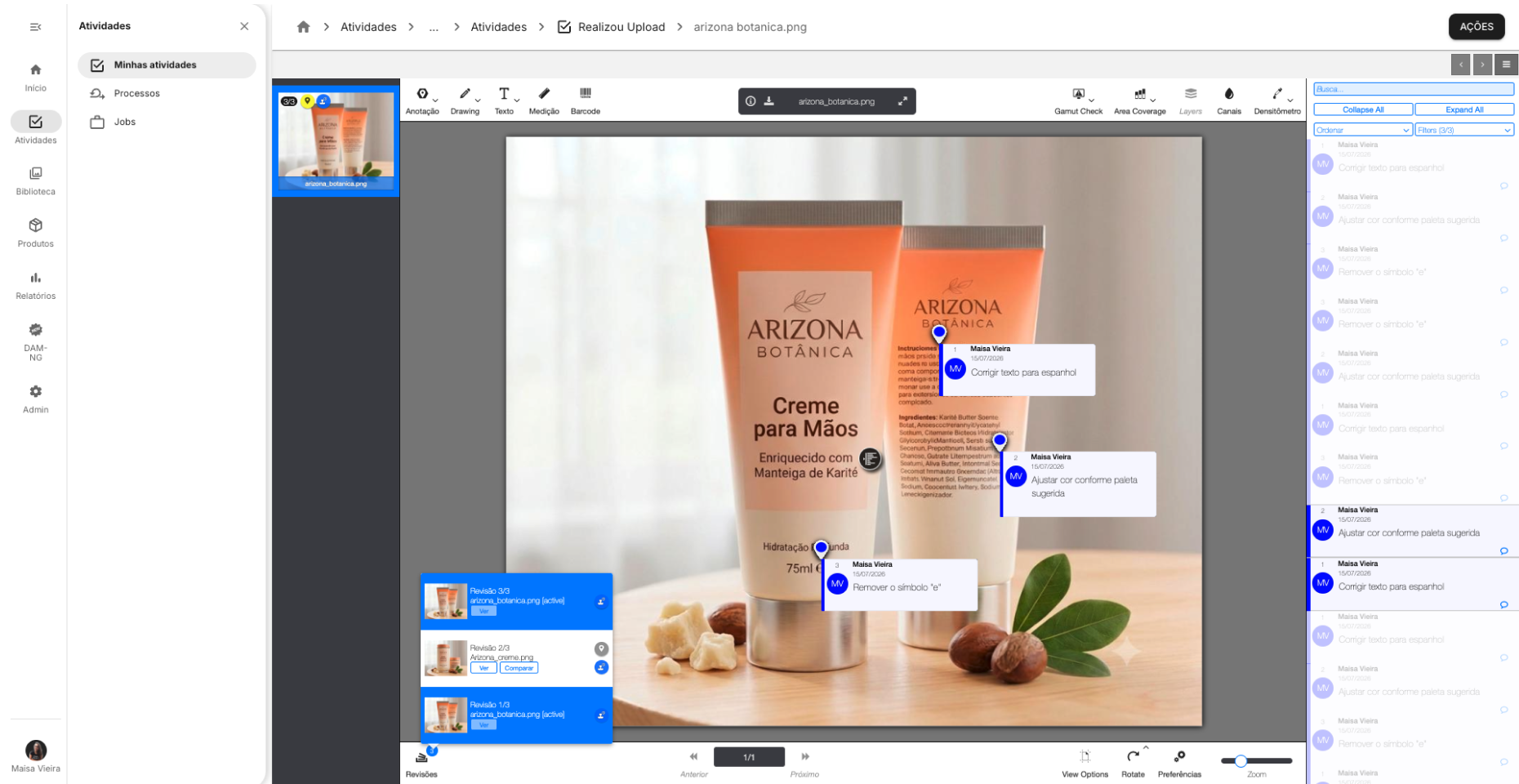Go to the Anterior page
Viewport: 1519px width, 784px height.
(x=694, y=763)
